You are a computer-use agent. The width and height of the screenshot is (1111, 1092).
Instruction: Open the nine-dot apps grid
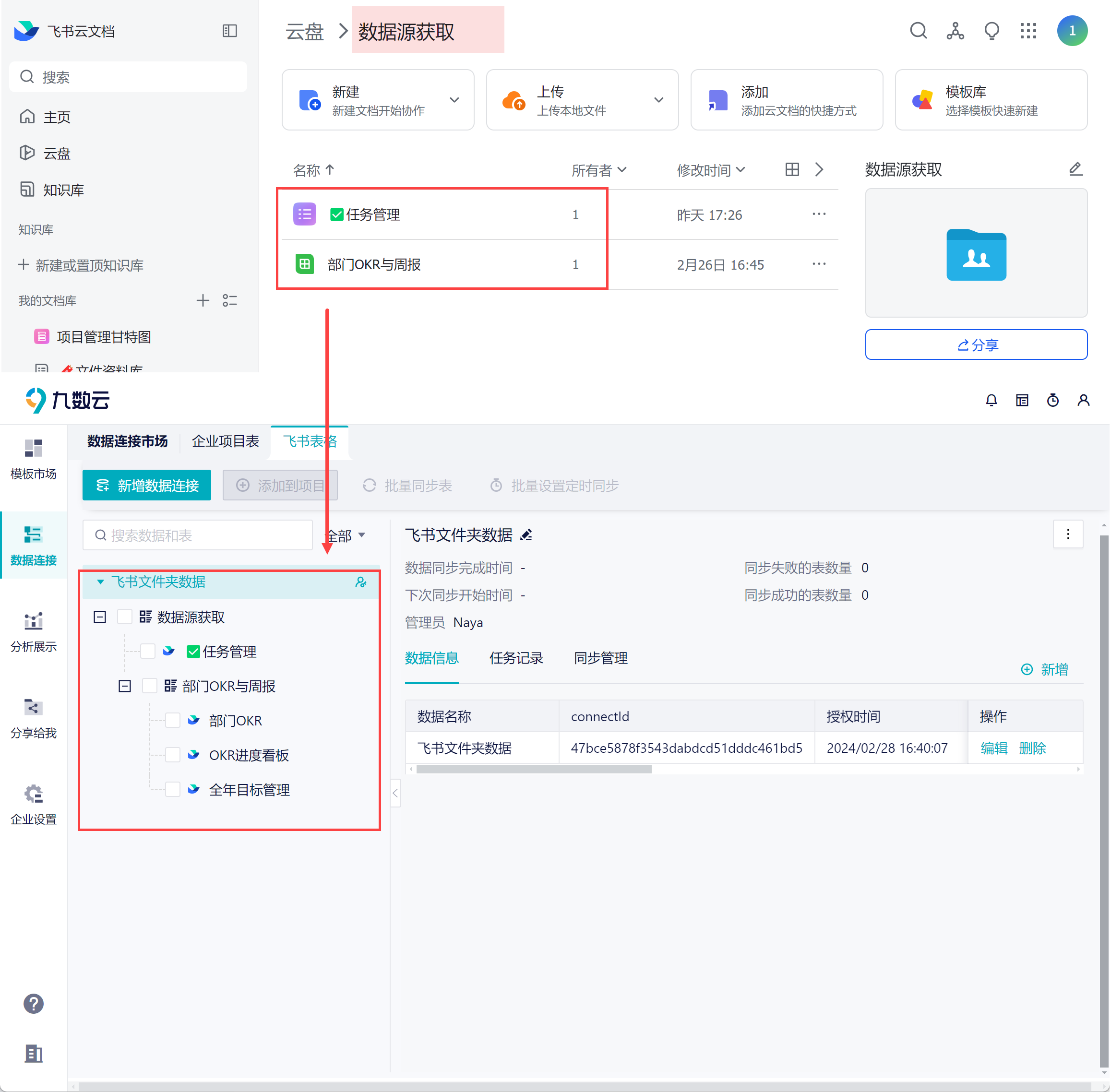[1028, 31]
